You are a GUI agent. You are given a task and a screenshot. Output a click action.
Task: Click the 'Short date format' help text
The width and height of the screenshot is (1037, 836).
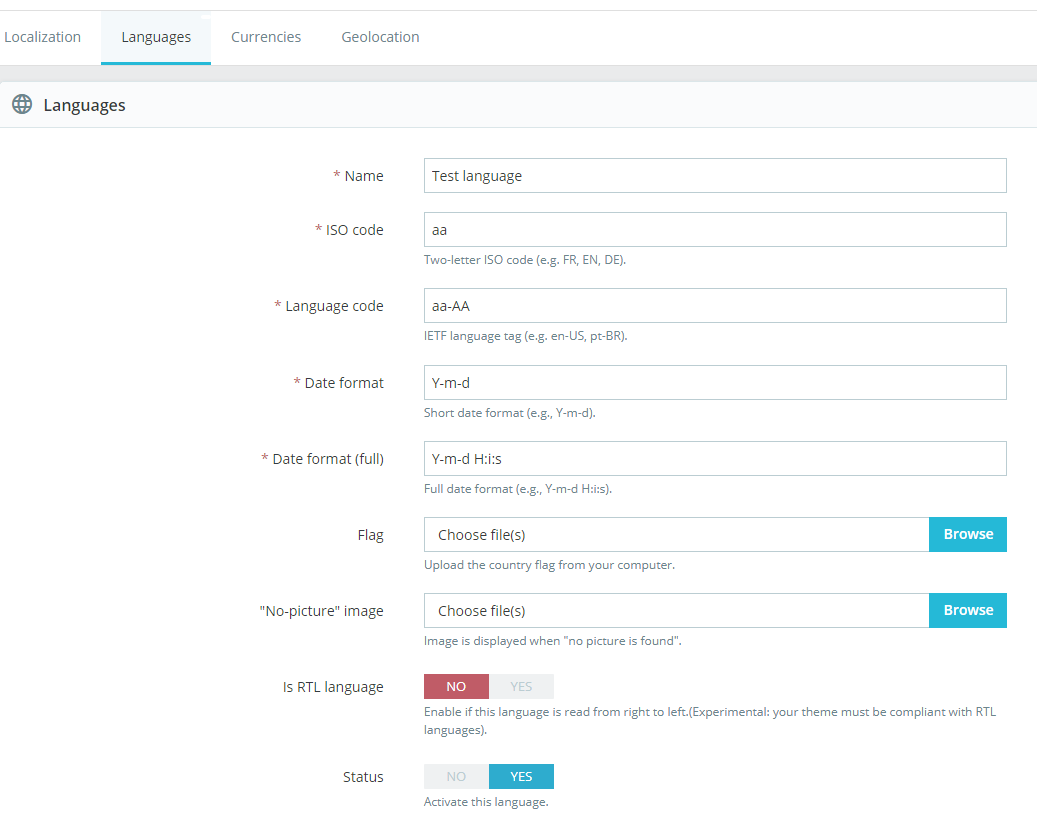pos(509,413)
